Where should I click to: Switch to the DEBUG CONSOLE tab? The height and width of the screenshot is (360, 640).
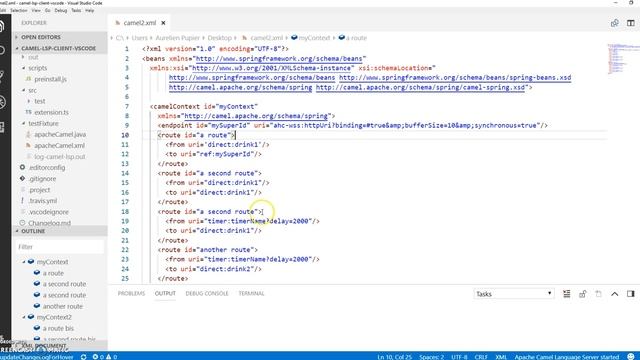pos(207,293)
